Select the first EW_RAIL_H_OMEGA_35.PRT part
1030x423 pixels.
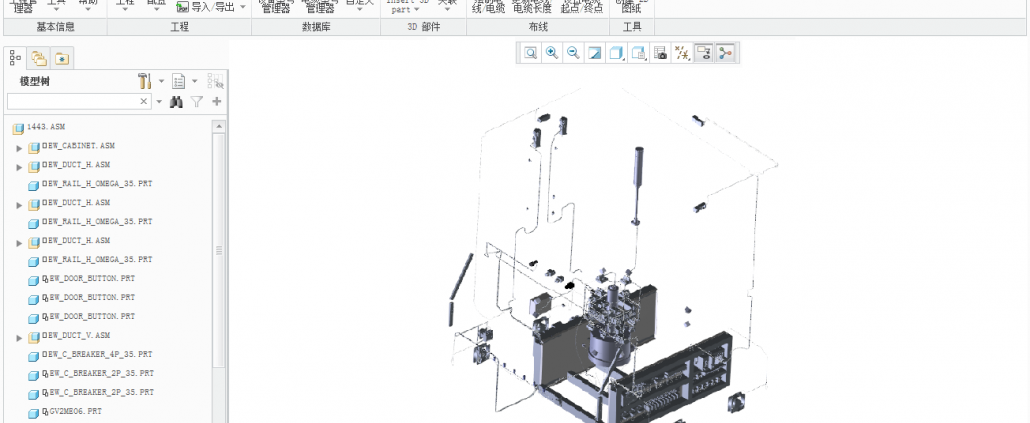(x=97, y=185)
